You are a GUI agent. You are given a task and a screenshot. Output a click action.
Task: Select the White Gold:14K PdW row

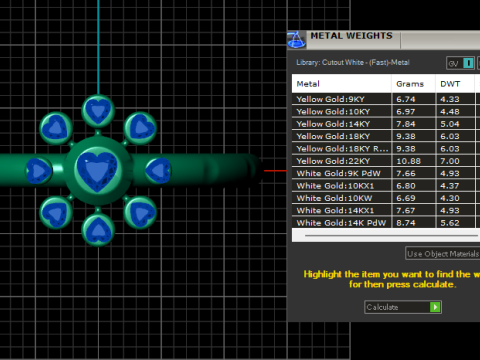[386, 223]
